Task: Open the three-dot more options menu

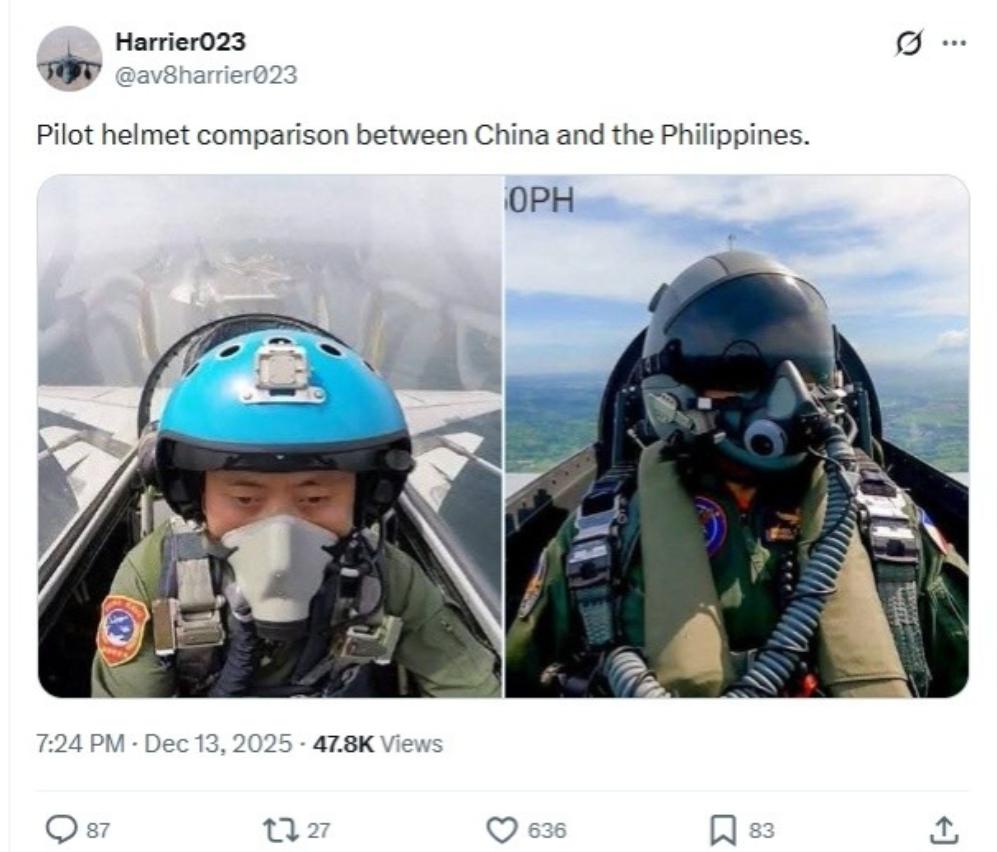Action: pyautogui.click(x=954, y=43)
